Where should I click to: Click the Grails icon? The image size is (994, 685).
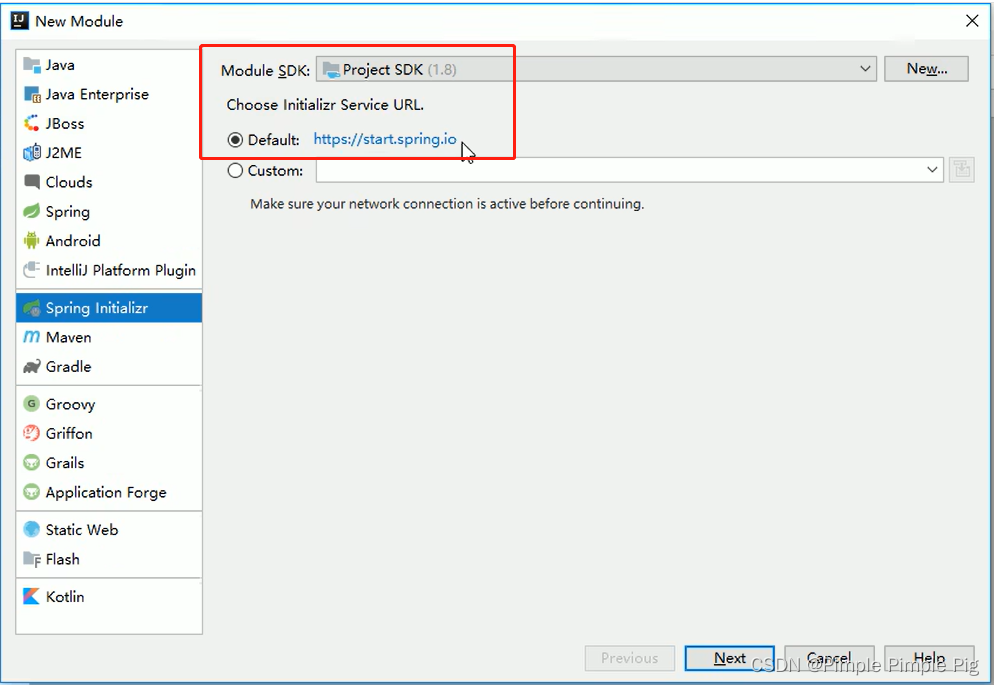(31, 463)
